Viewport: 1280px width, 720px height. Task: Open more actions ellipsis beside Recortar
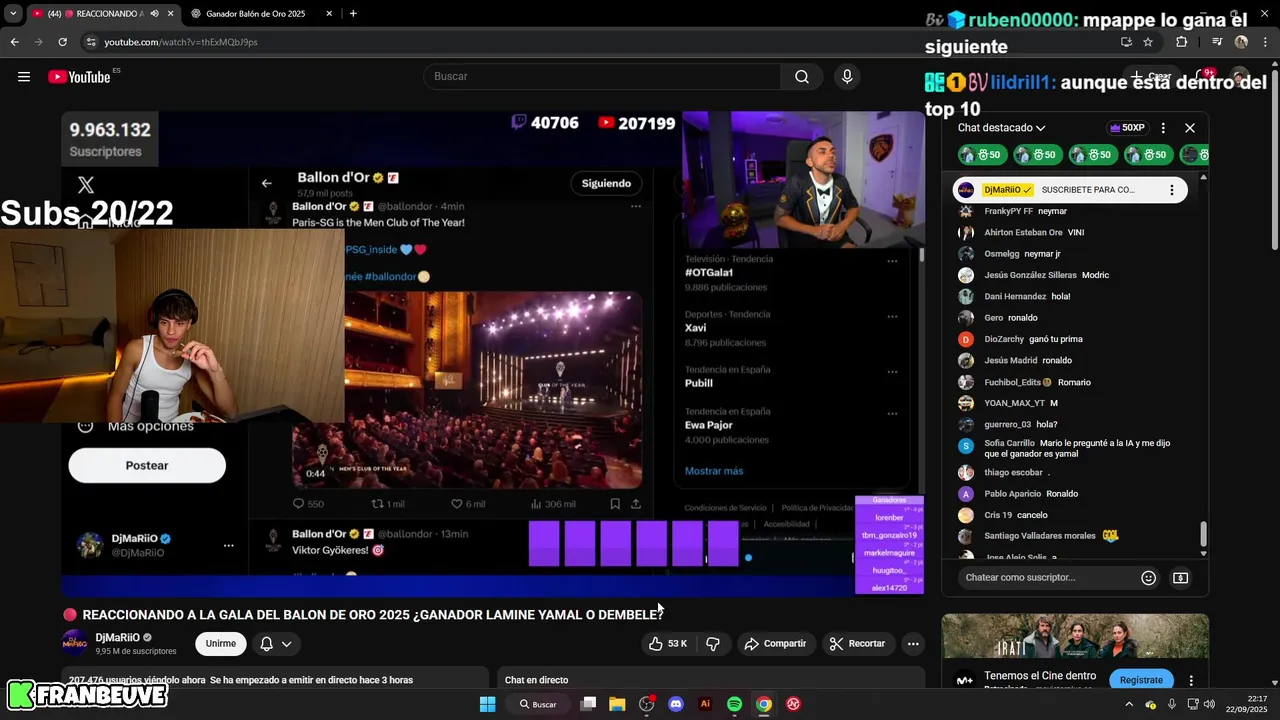(913, 644)
